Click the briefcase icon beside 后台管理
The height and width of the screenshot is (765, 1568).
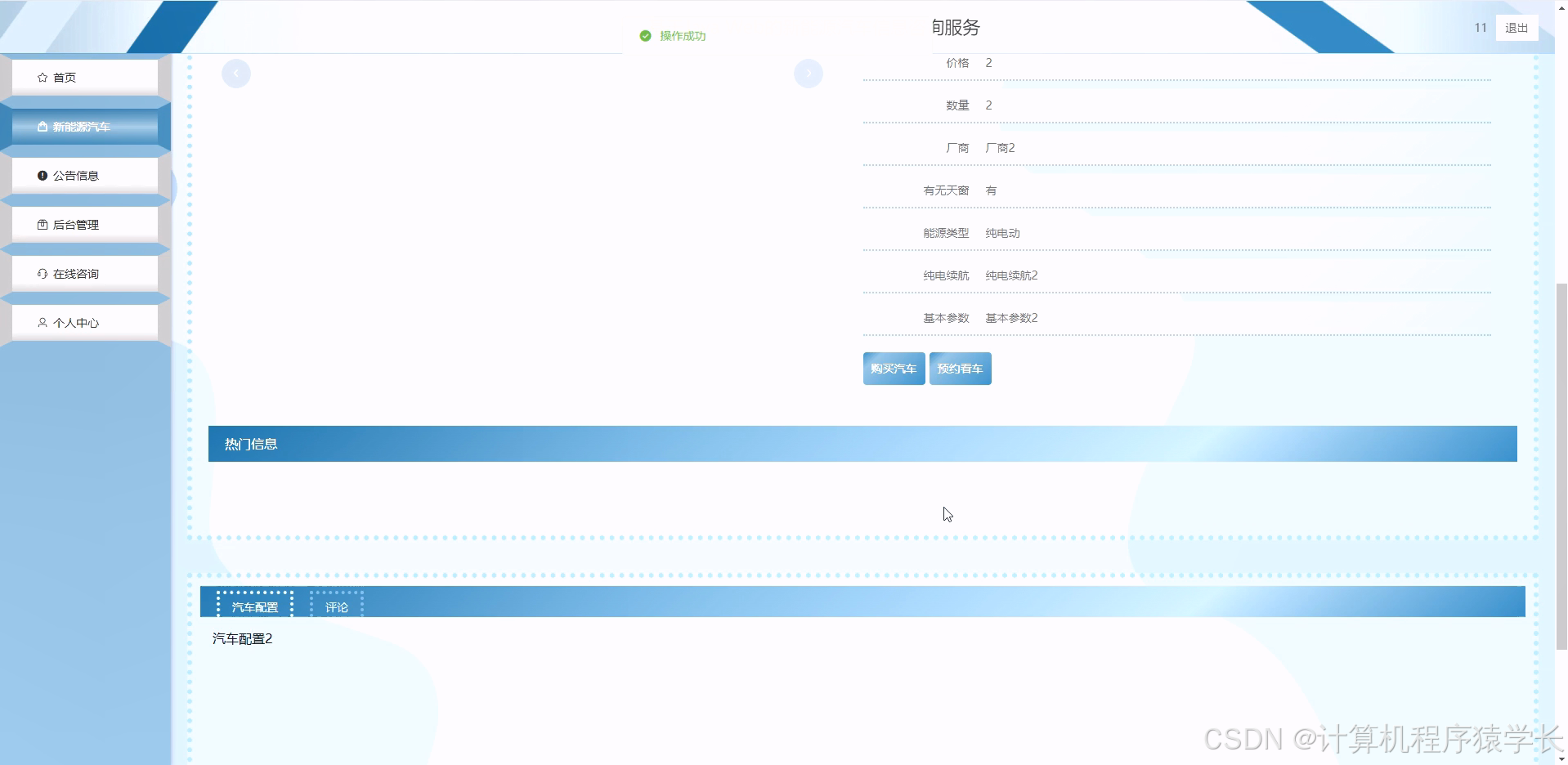coord(43,225)
